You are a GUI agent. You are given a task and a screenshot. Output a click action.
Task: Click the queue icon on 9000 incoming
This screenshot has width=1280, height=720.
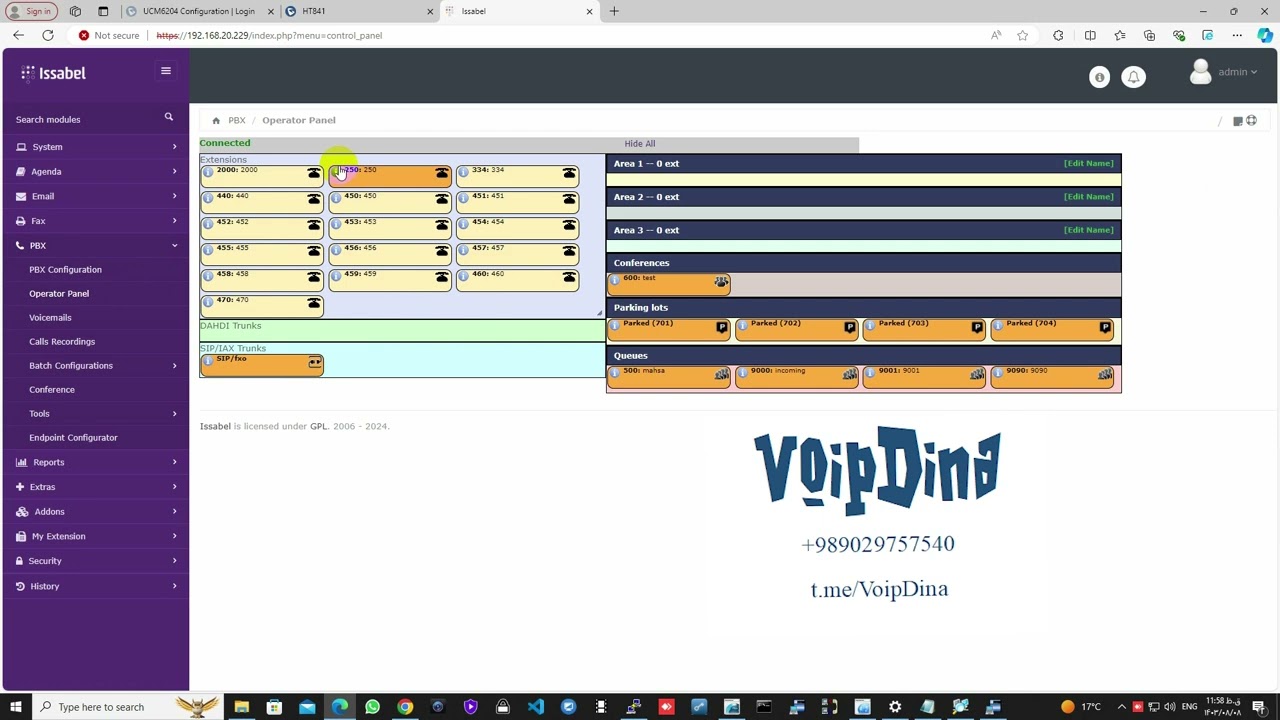[x=849, y=375]
